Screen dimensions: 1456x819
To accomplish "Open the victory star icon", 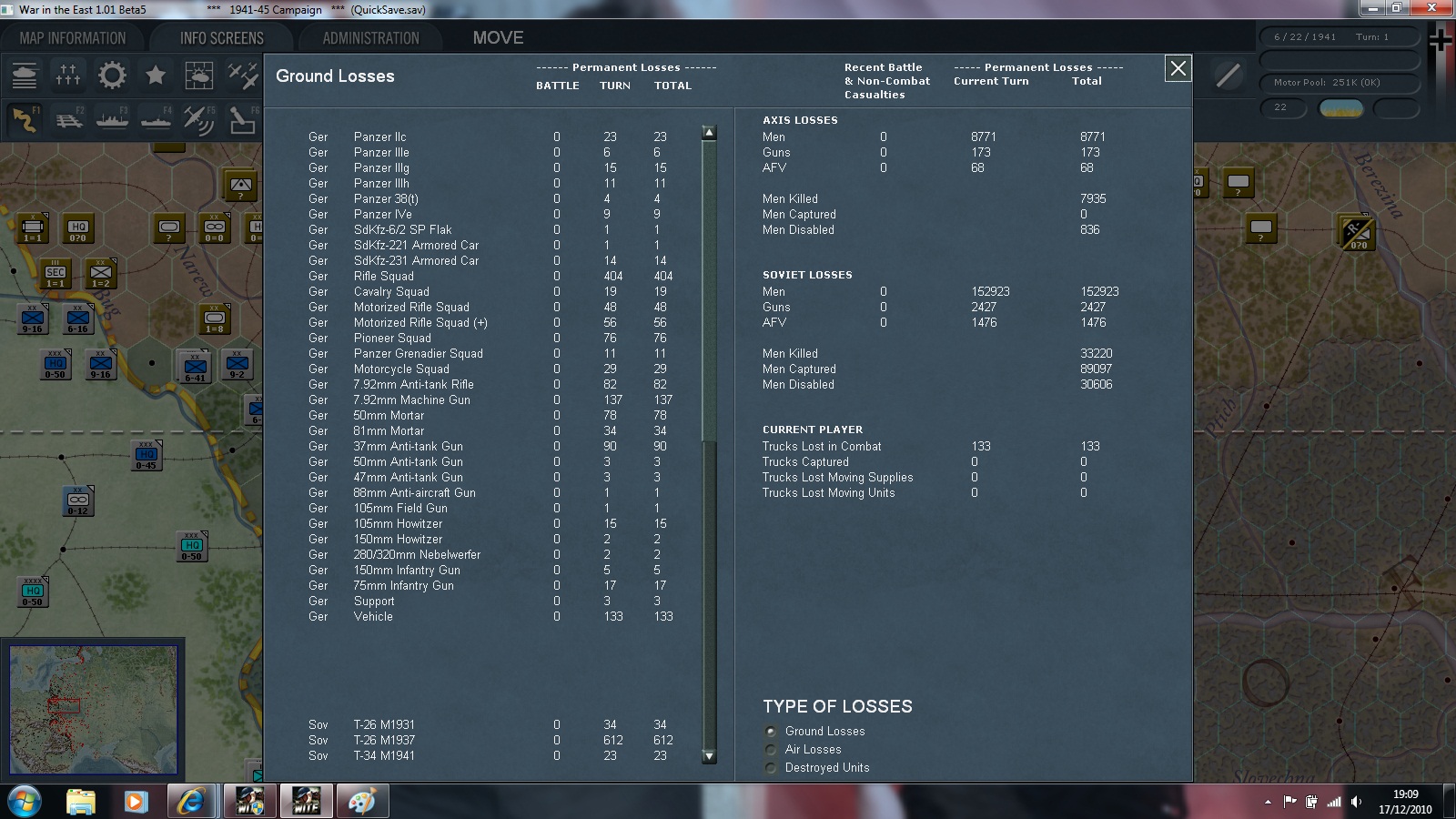I will coord(156,75).
